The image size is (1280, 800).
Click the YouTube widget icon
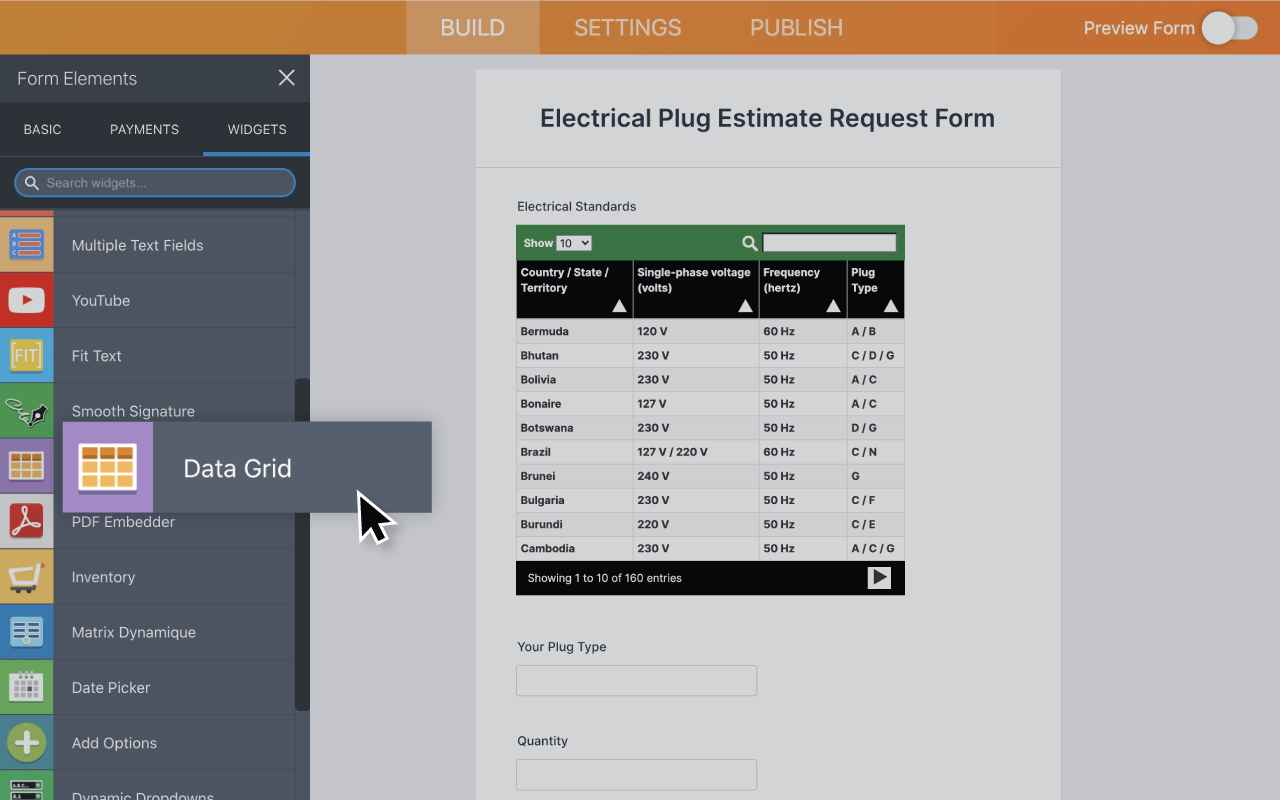pos(27,299)
